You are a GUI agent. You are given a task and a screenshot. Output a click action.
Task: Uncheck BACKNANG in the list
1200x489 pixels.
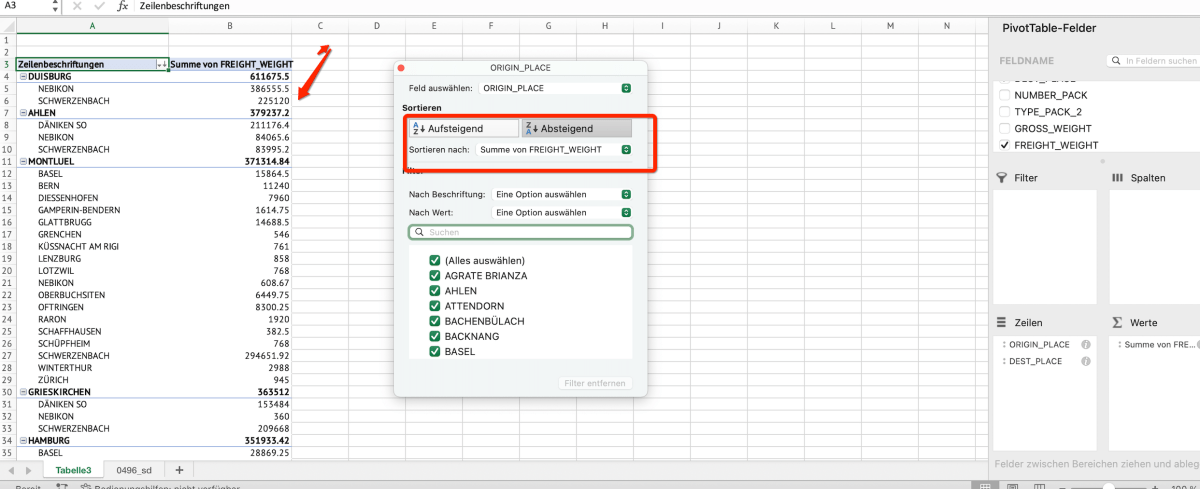[435, 337]
